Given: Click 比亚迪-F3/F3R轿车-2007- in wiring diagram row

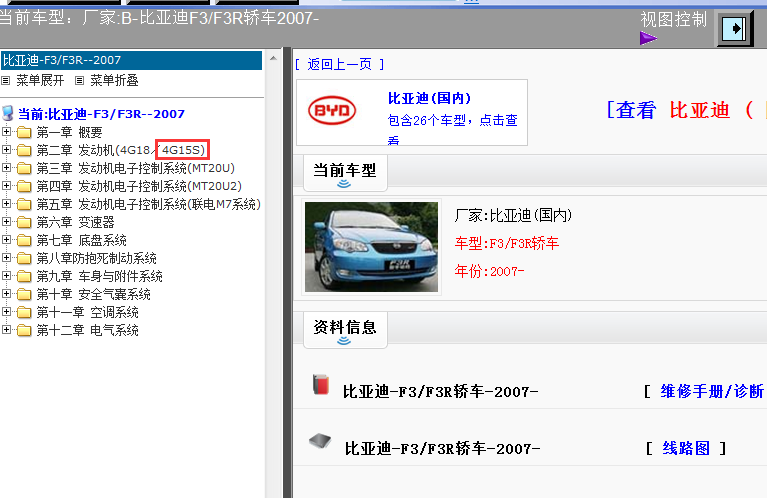Looking at the screenshot, I should 442,448.
